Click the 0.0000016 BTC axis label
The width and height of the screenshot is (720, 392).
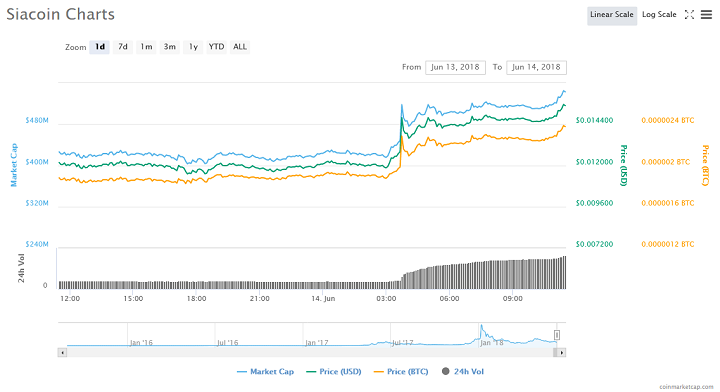tap(668, 203)
